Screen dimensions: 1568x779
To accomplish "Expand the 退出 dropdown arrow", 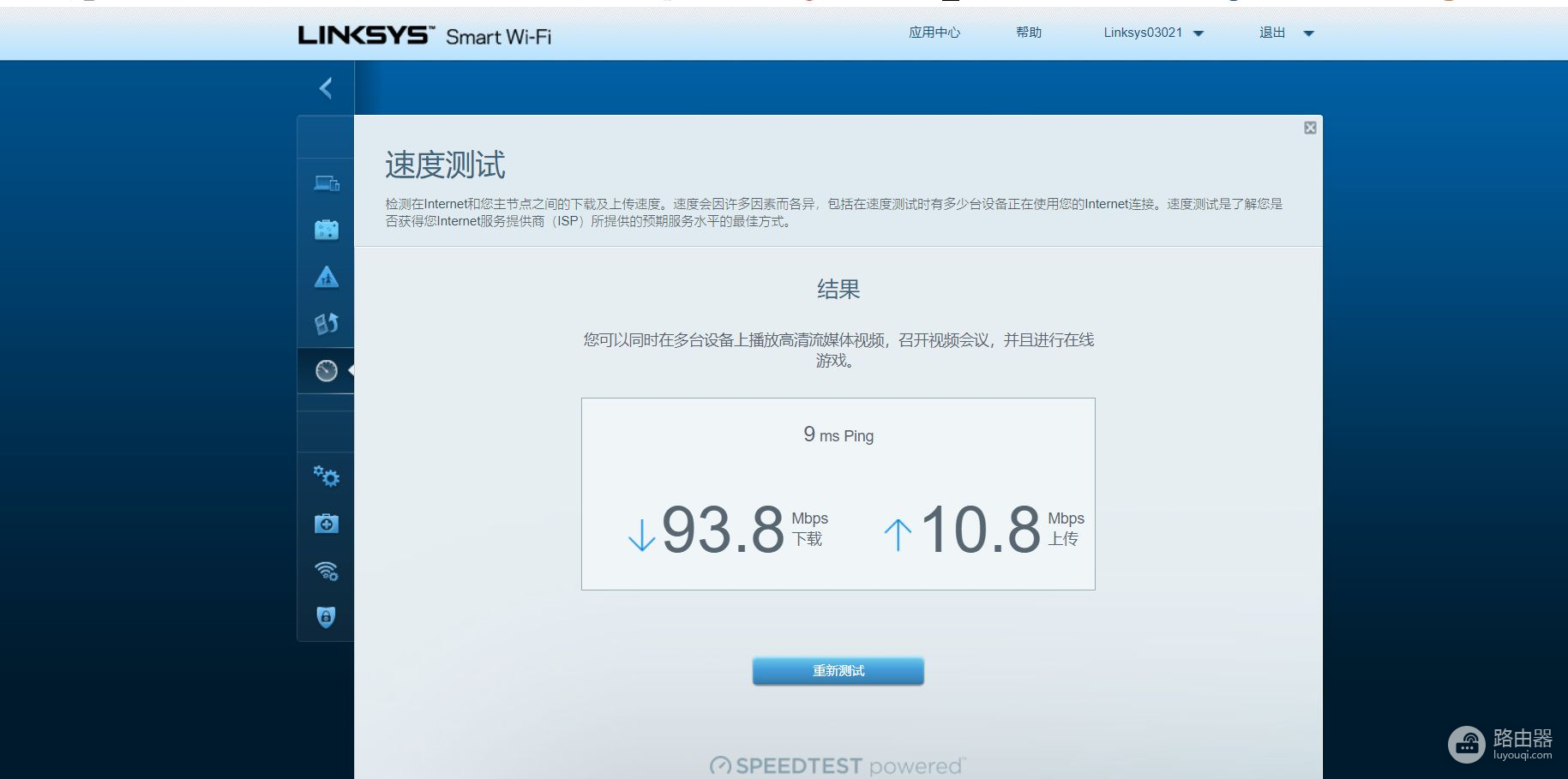I will tap(1308, 33).
